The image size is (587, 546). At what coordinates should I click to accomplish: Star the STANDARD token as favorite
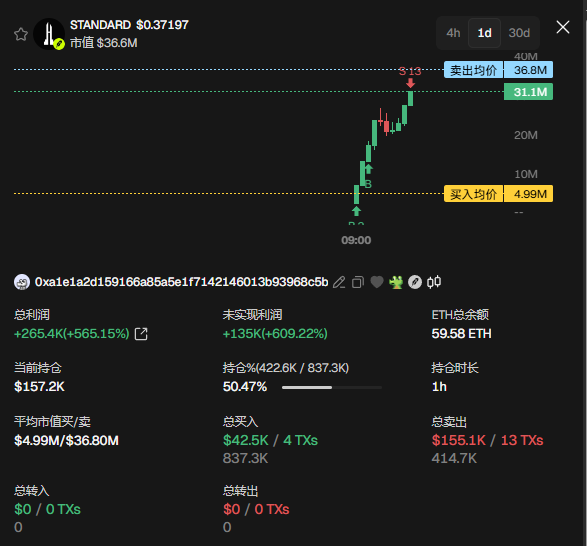point(21,34)
